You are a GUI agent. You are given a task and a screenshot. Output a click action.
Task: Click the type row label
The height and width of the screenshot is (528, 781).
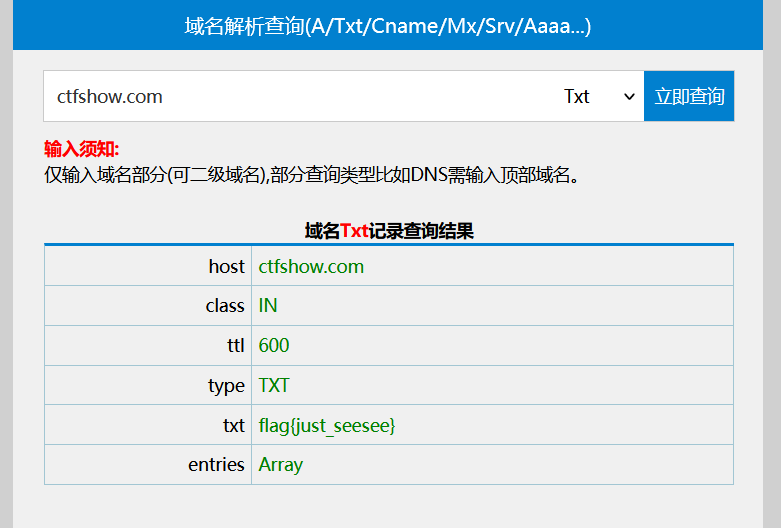(x=227, y=386)
